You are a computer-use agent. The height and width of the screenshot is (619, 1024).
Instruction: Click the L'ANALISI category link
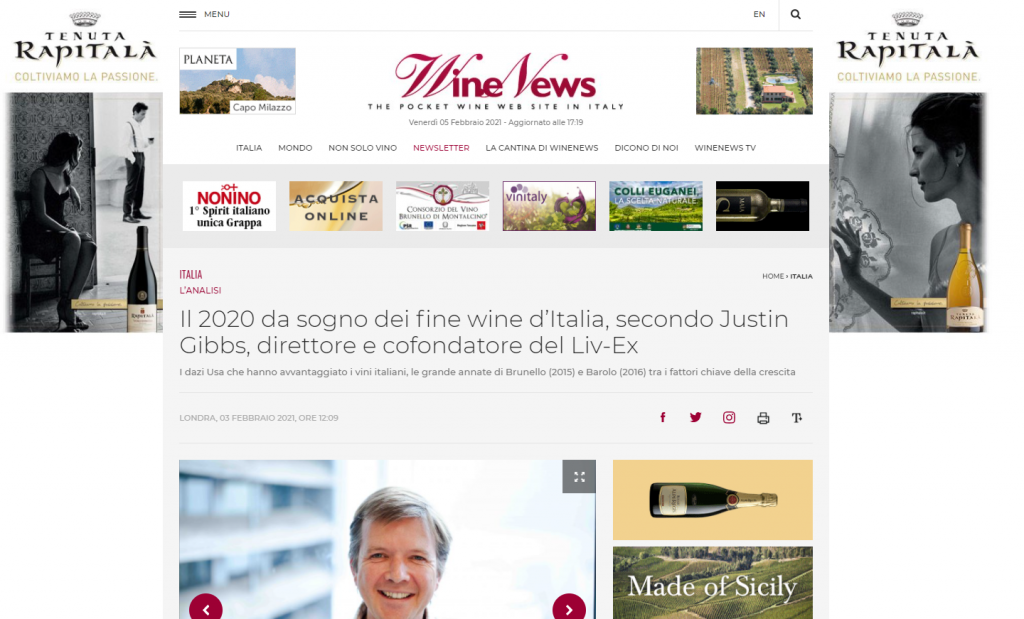[200, 291]
